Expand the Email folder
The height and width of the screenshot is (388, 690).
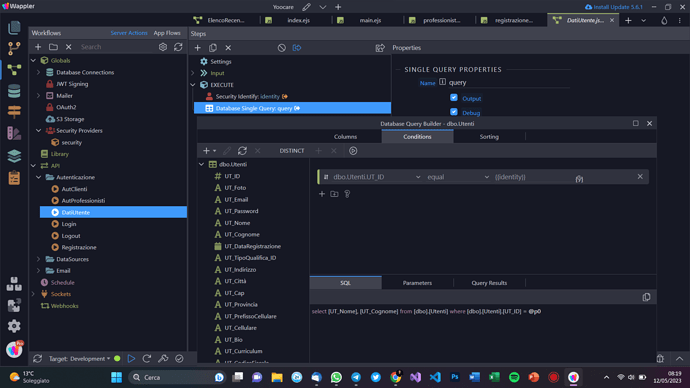[38, 271]
